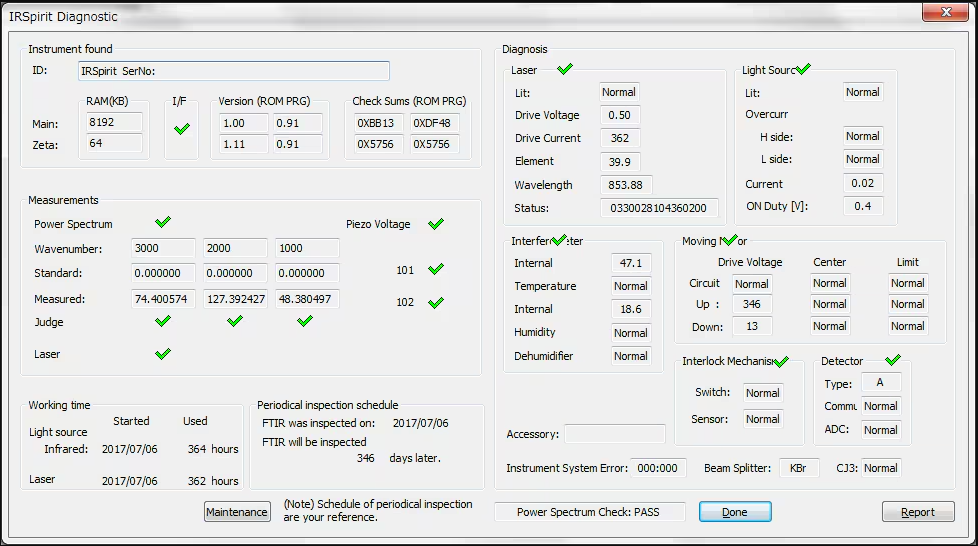The image size is (978, 546).
Task: Click the Main RAM value 8192
Action: click(114, 122)
